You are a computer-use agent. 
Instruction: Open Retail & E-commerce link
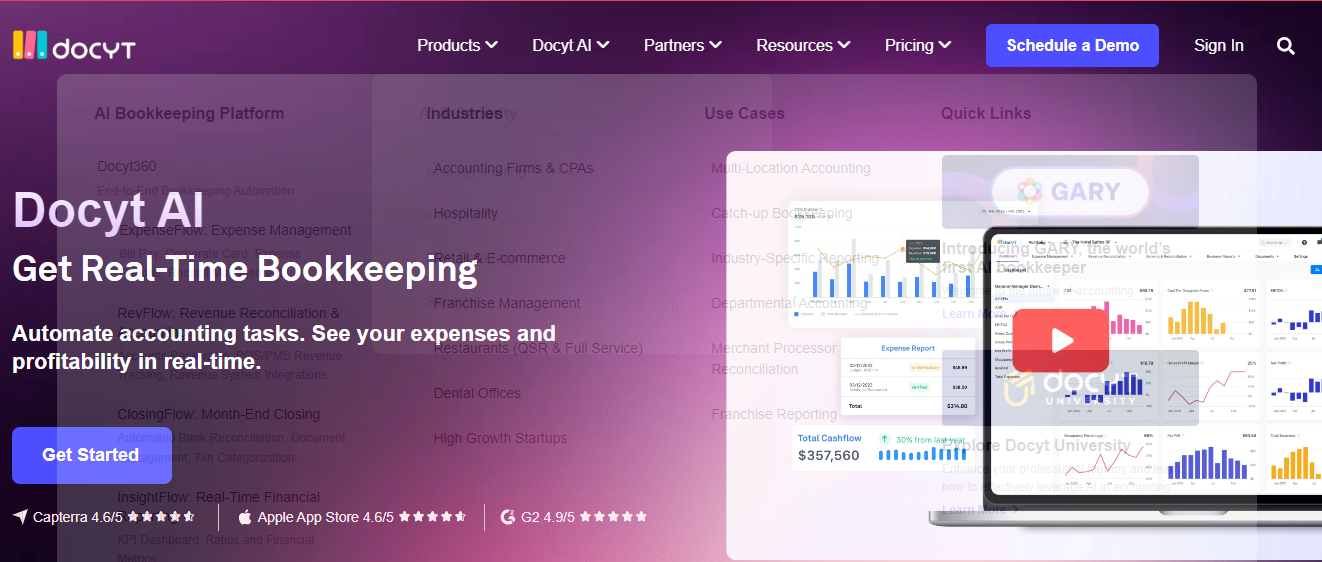click(x=499, y=258)
